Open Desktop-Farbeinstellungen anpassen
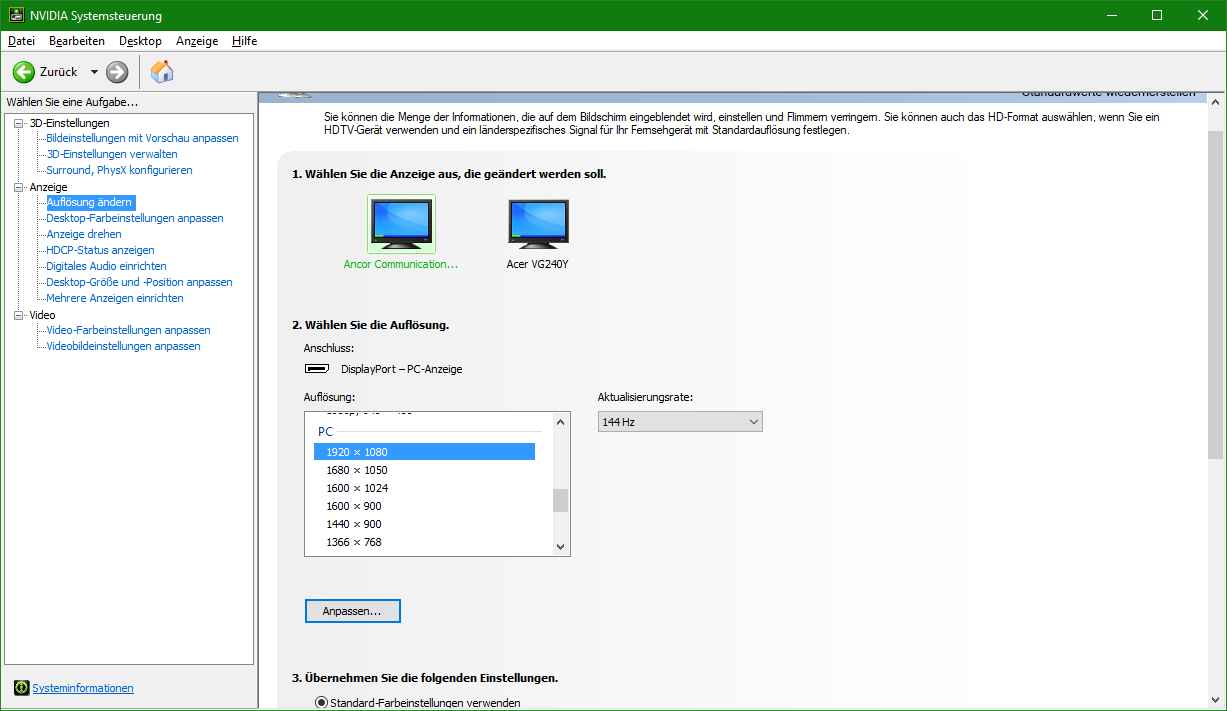The height and width of the screenshot is (711, 1227). [x=135, y=218]
